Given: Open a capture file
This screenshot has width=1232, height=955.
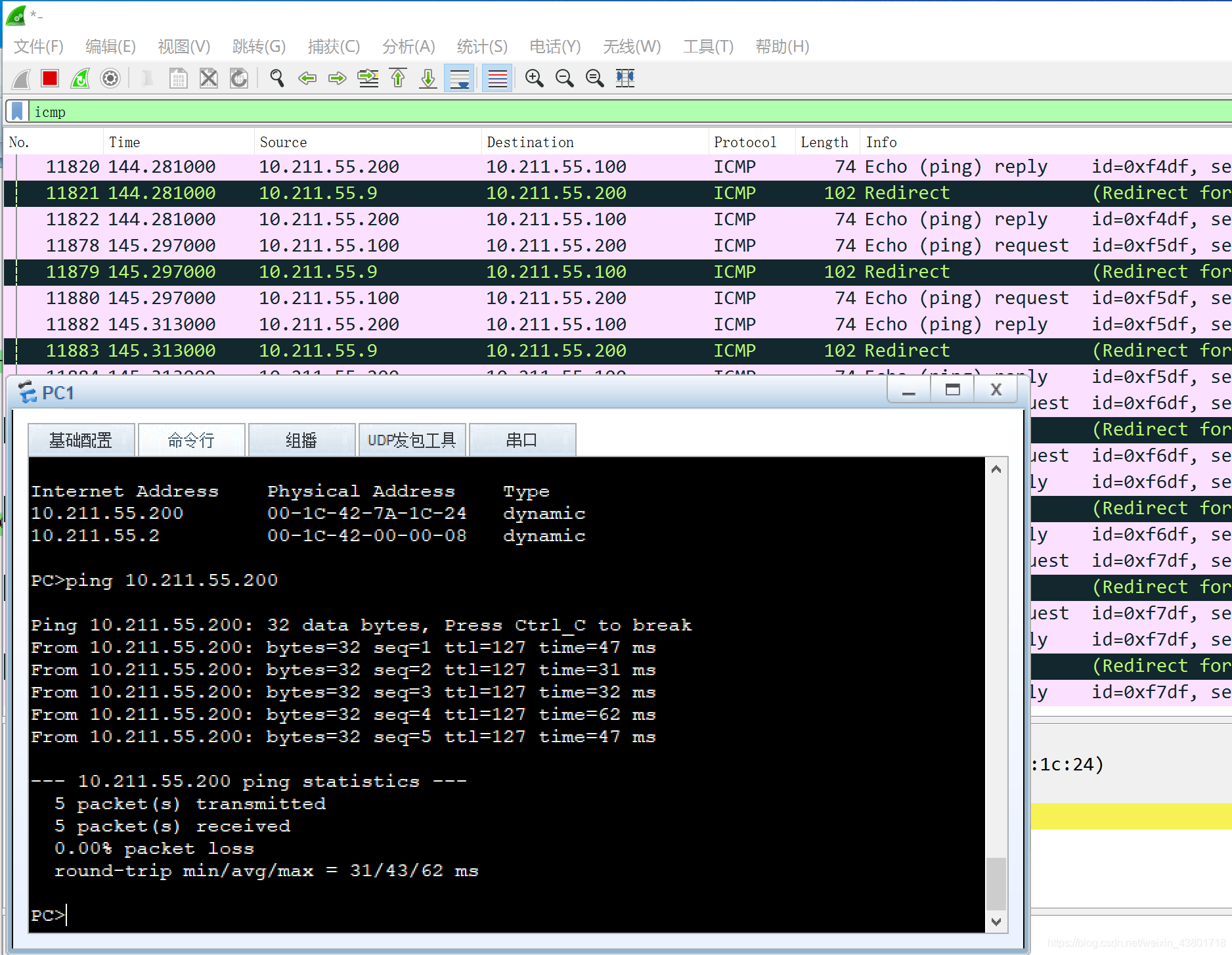Looking at the screenshot, I should point(148,79).
